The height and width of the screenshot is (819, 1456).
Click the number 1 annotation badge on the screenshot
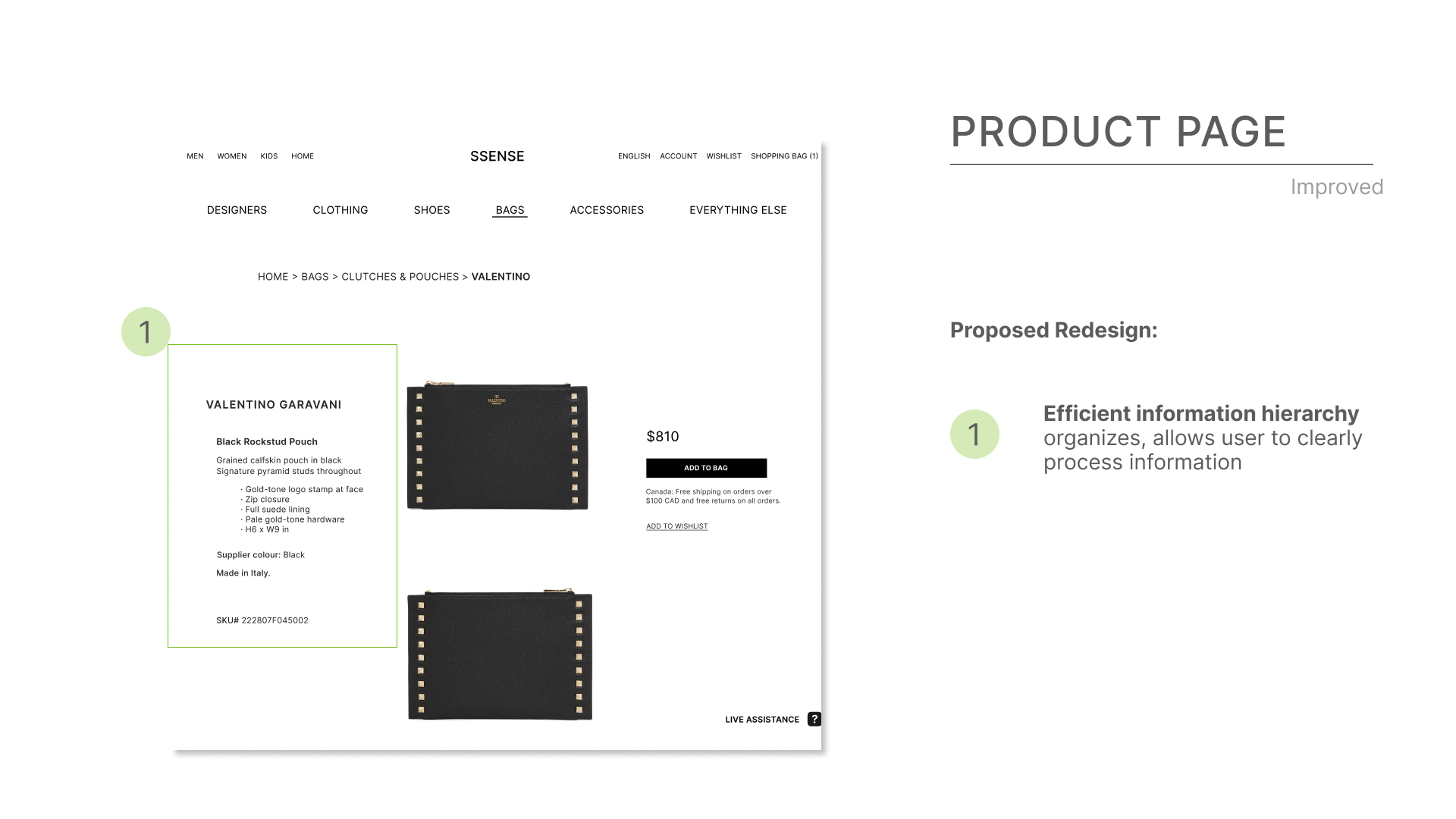(x=144, y=331)
